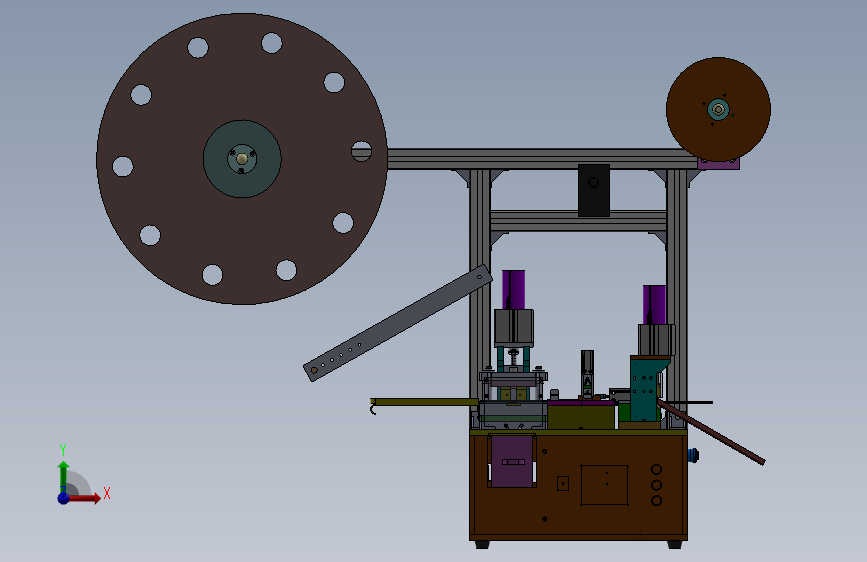Select the center hub of the small reel
867x562 pixels.
point(718,110)
